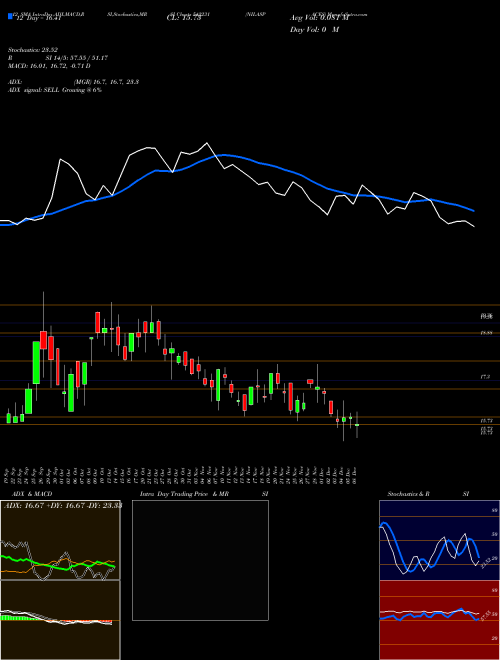Viewport: 500px width, 660px height.
Task: Click the 'ADX signal: SELL Growing @ 6%' text
Action: (x=55, y=90)
